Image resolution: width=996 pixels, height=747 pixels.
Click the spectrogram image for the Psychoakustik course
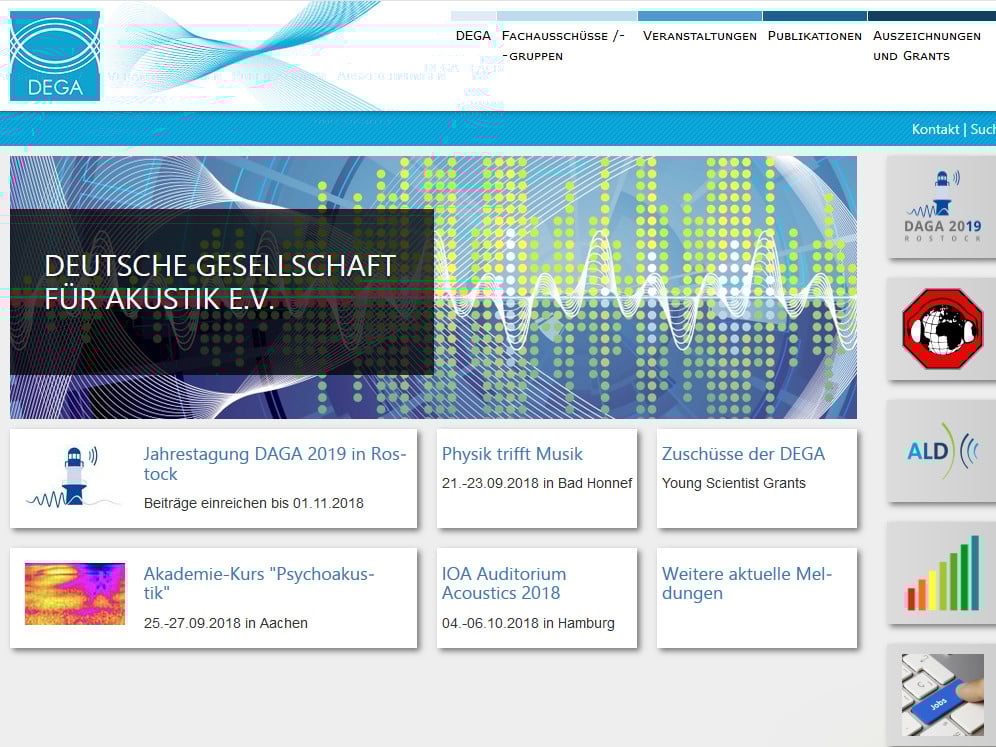point(74,593)
